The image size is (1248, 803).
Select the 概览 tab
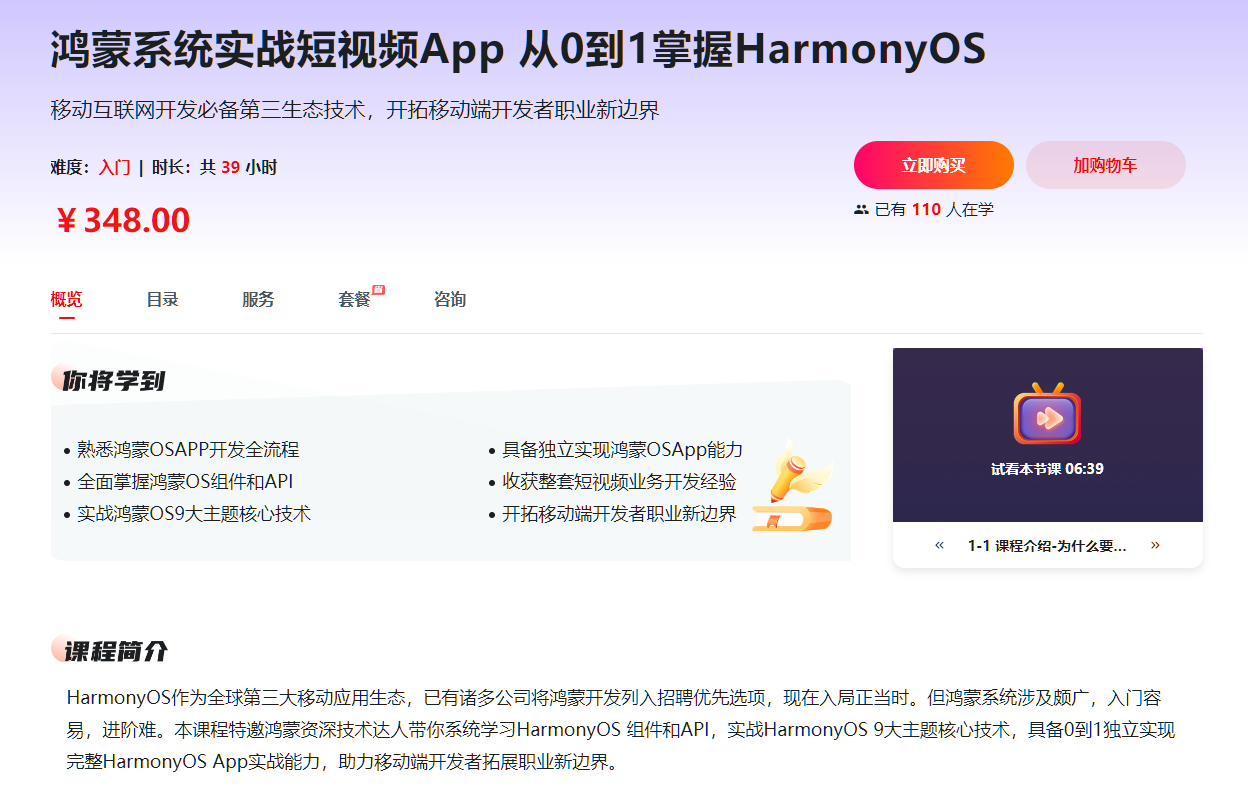67,299
